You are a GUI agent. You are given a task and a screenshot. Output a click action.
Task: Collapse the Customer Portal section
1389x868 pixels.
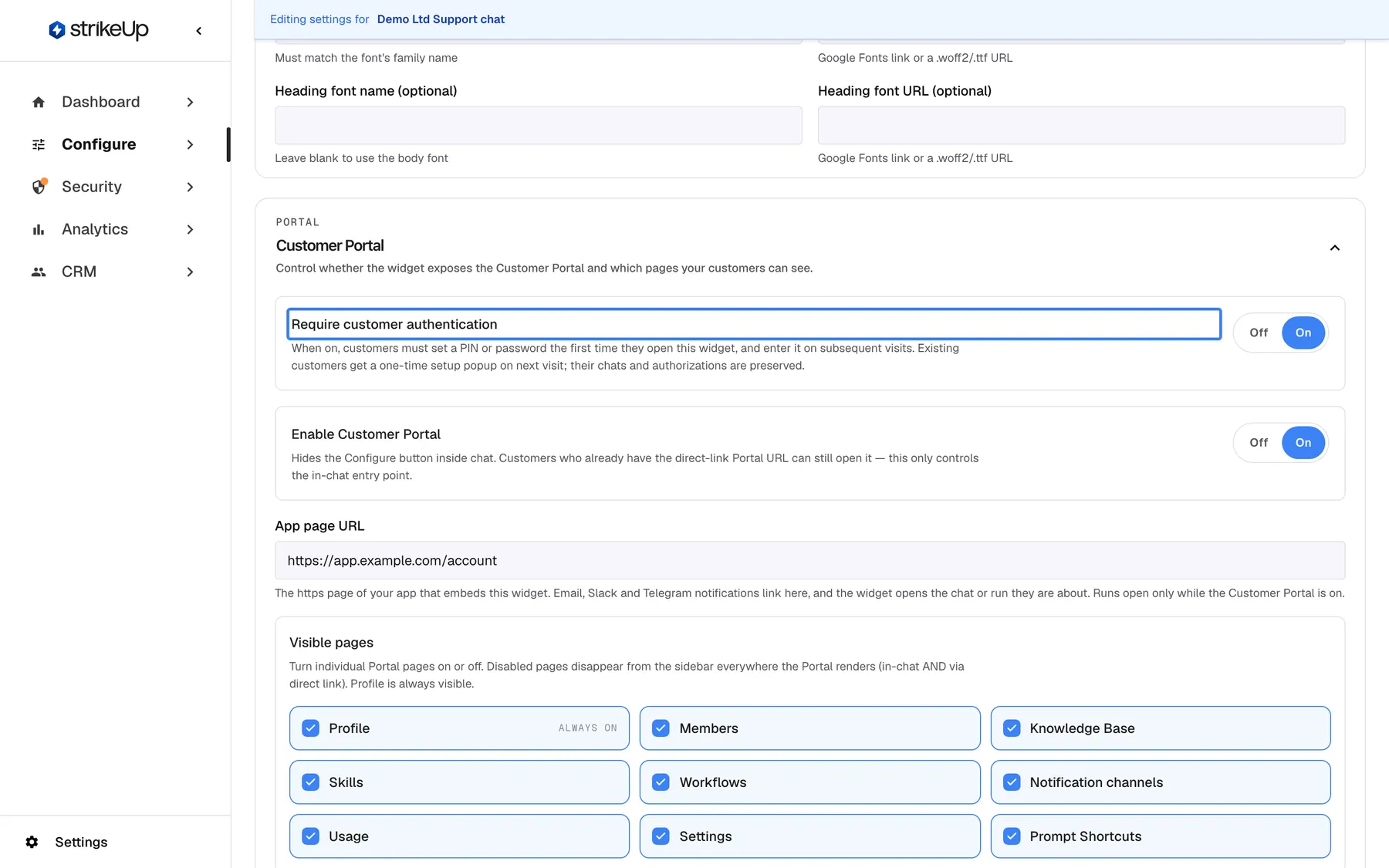point(1334,248)
